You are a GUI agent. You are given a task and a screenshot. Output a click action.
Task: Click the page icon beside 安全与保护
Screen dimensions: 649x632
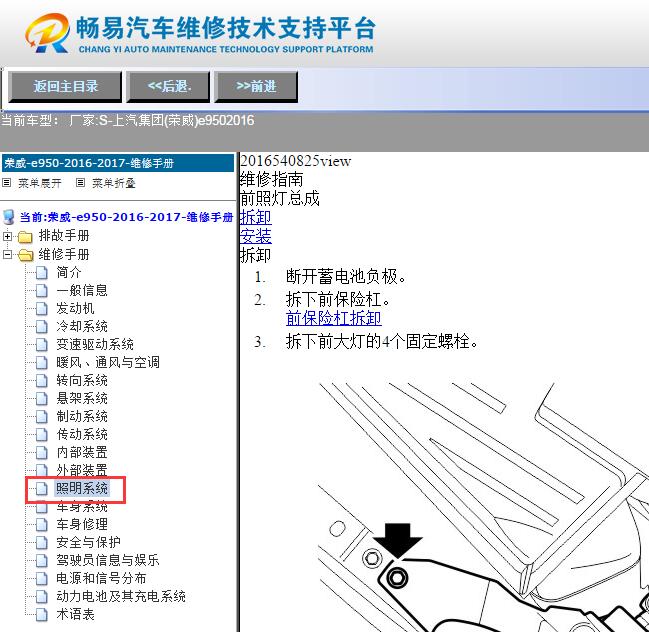pos(41,543)
